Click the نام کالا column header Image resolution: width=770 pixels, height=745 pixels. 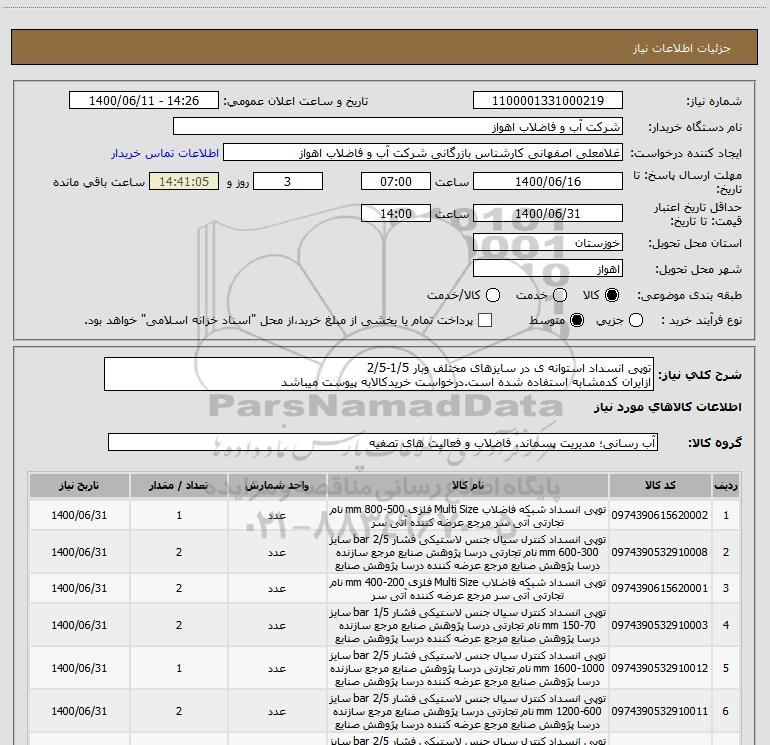point(468,485)
